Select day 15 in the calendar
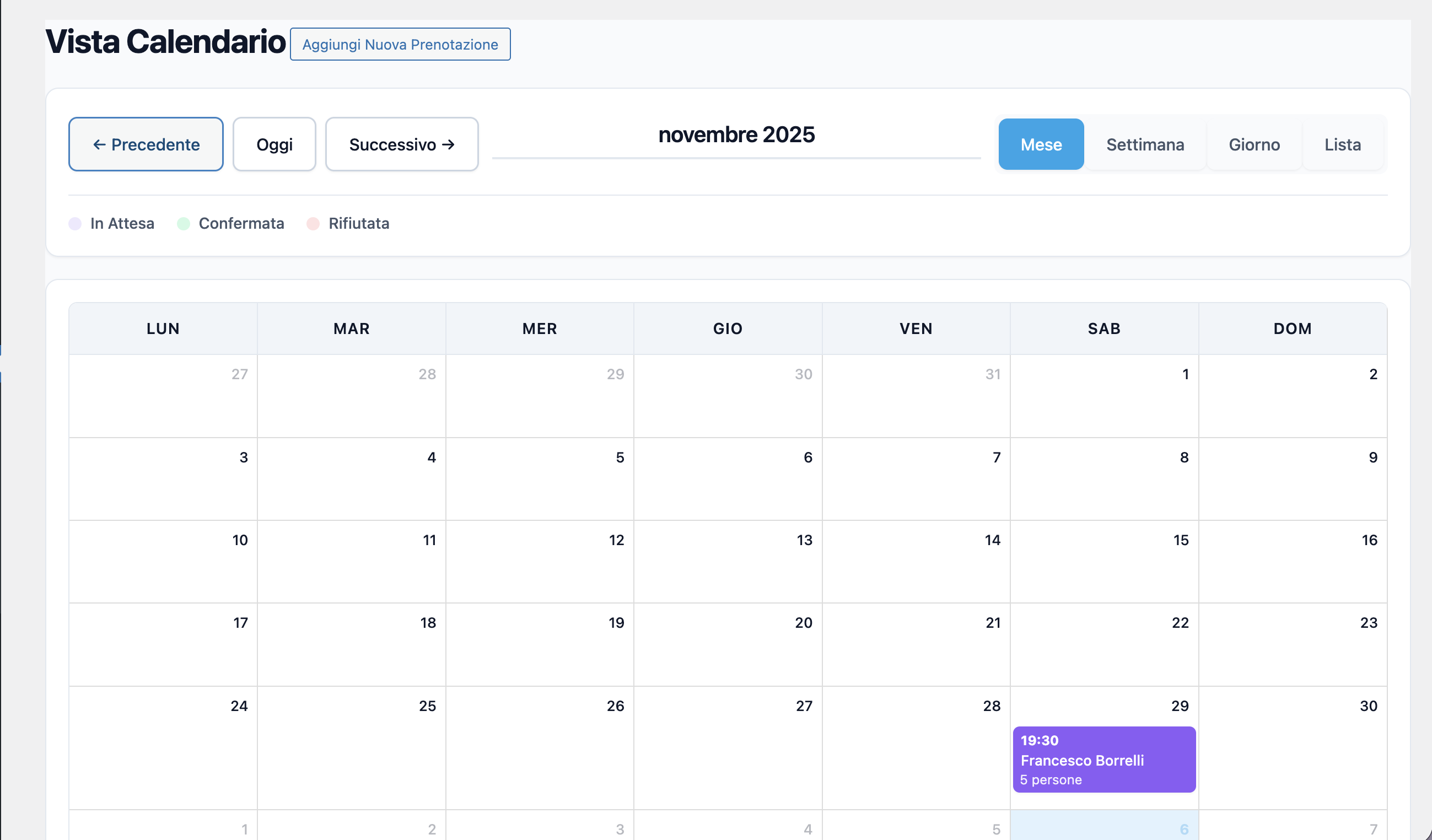This screenshot has width=1432, height=840. 1103,562
